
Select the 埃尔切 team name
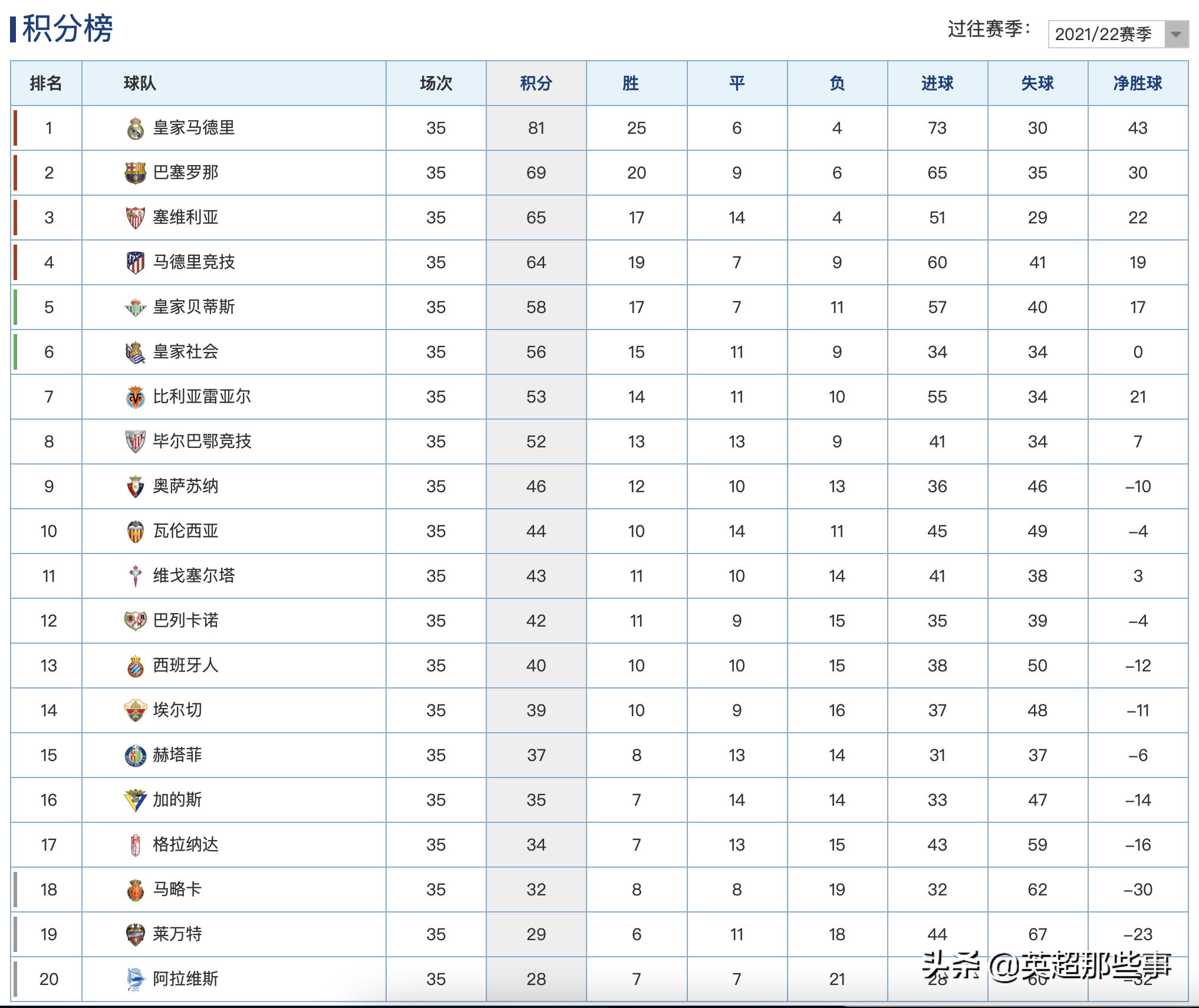pos(177,710)
